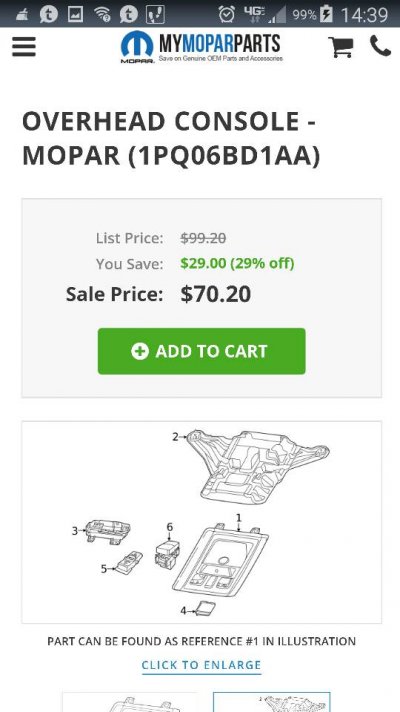400x712 pixels.
Task: Open the hamburger navigation menu
Action: pos(24,46)
